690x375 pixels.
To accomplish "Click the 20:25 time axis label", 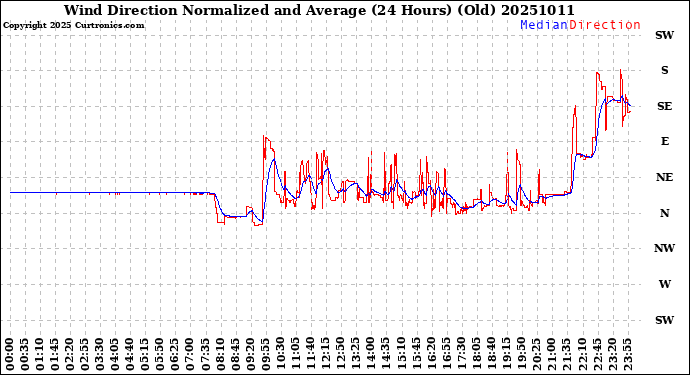I will point(536,354).
